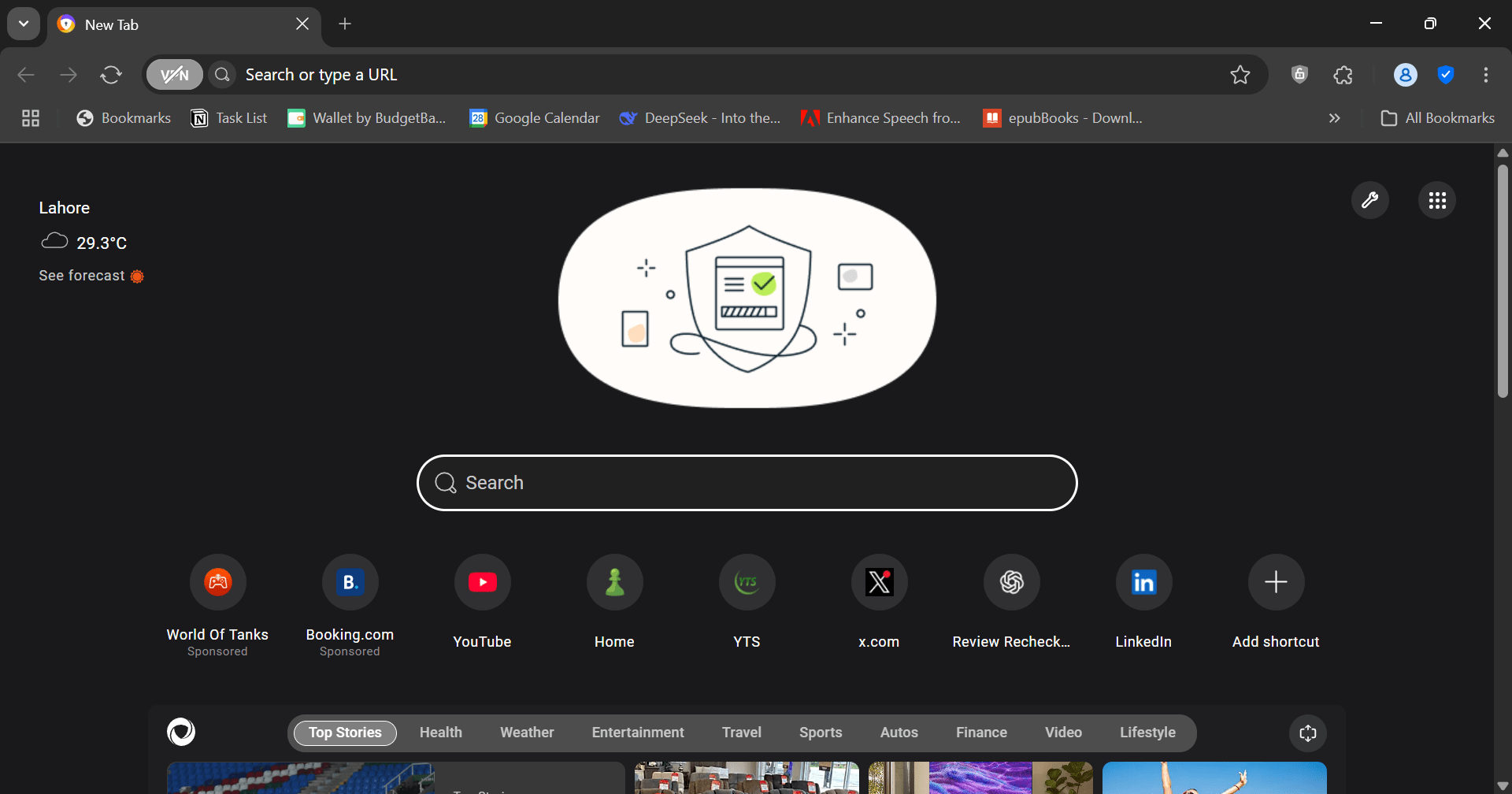Click the Add shortcut plus button
The image size is (1512, 794).
(1277, 582)
